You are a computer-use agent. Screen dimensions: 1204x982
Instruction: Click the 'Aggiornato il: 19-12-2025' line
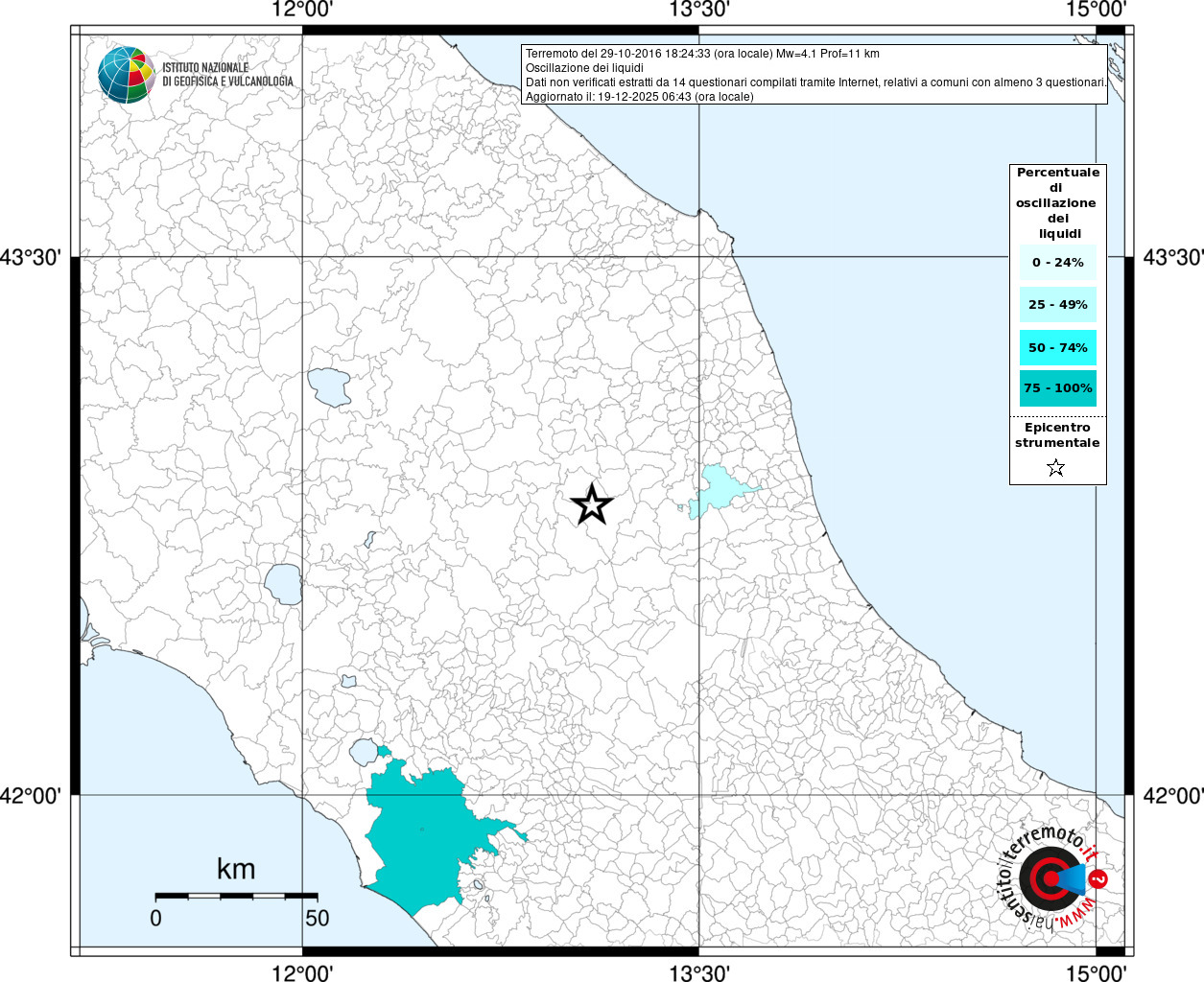click(x=640, y=97)
